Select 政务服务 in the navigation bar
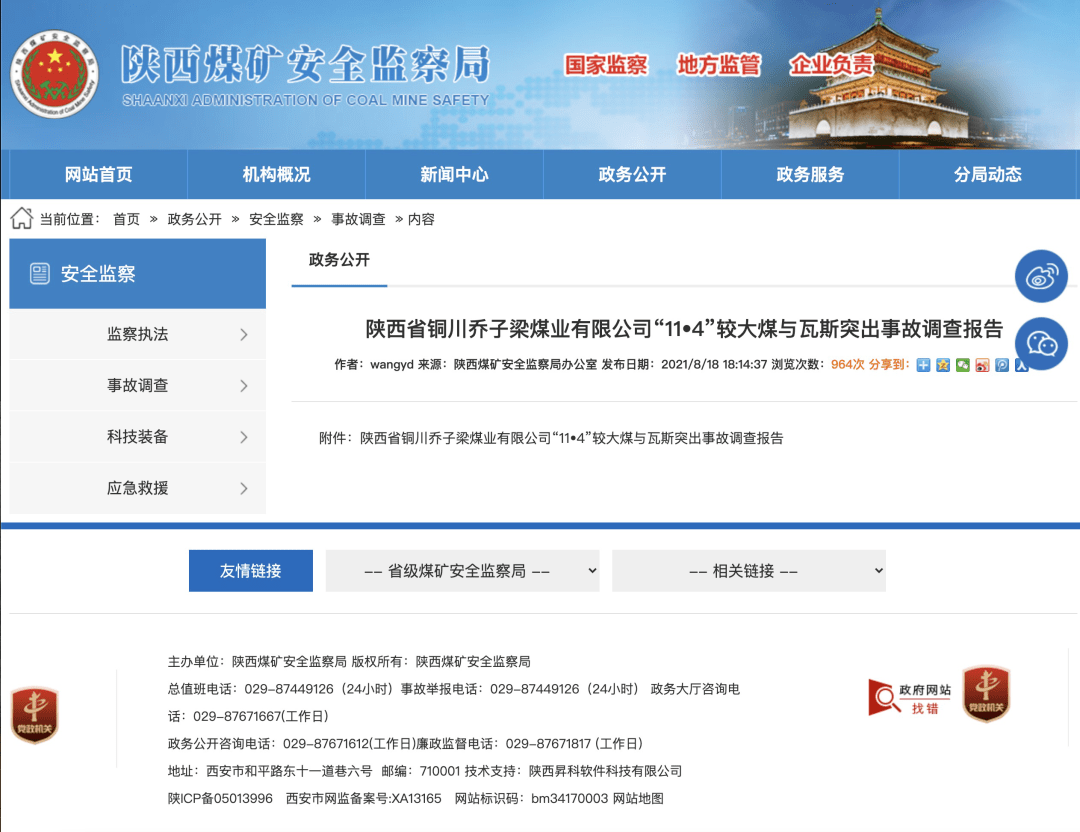Screen dimensions: 1080x832 coord(810,175)
